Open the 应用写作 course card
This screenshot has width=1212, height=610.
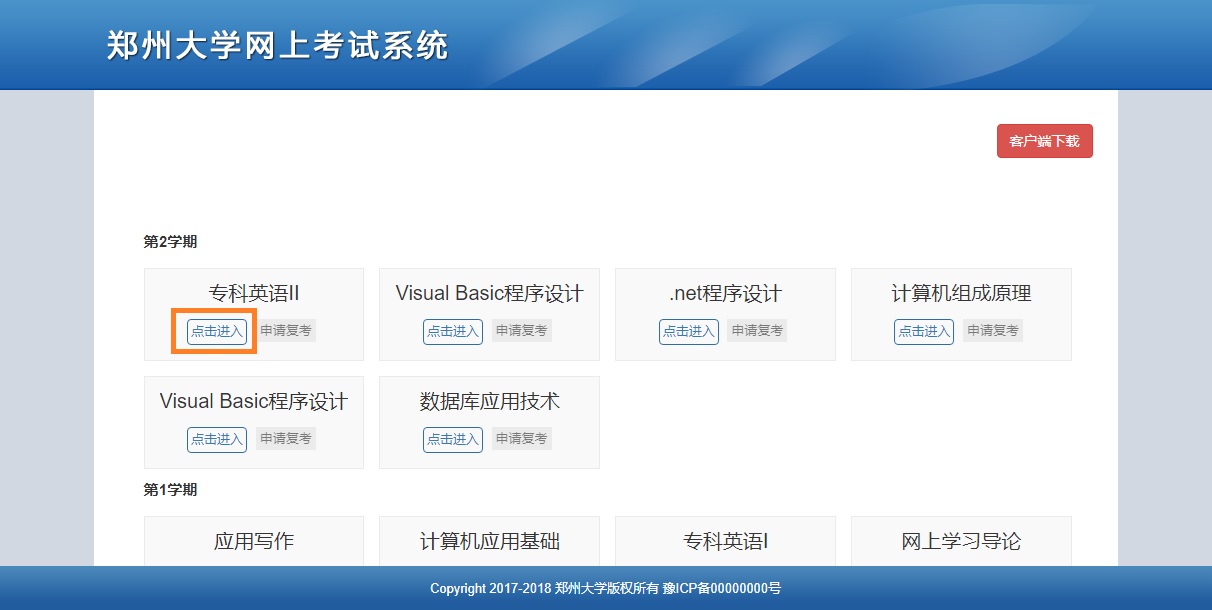point(254,541)
